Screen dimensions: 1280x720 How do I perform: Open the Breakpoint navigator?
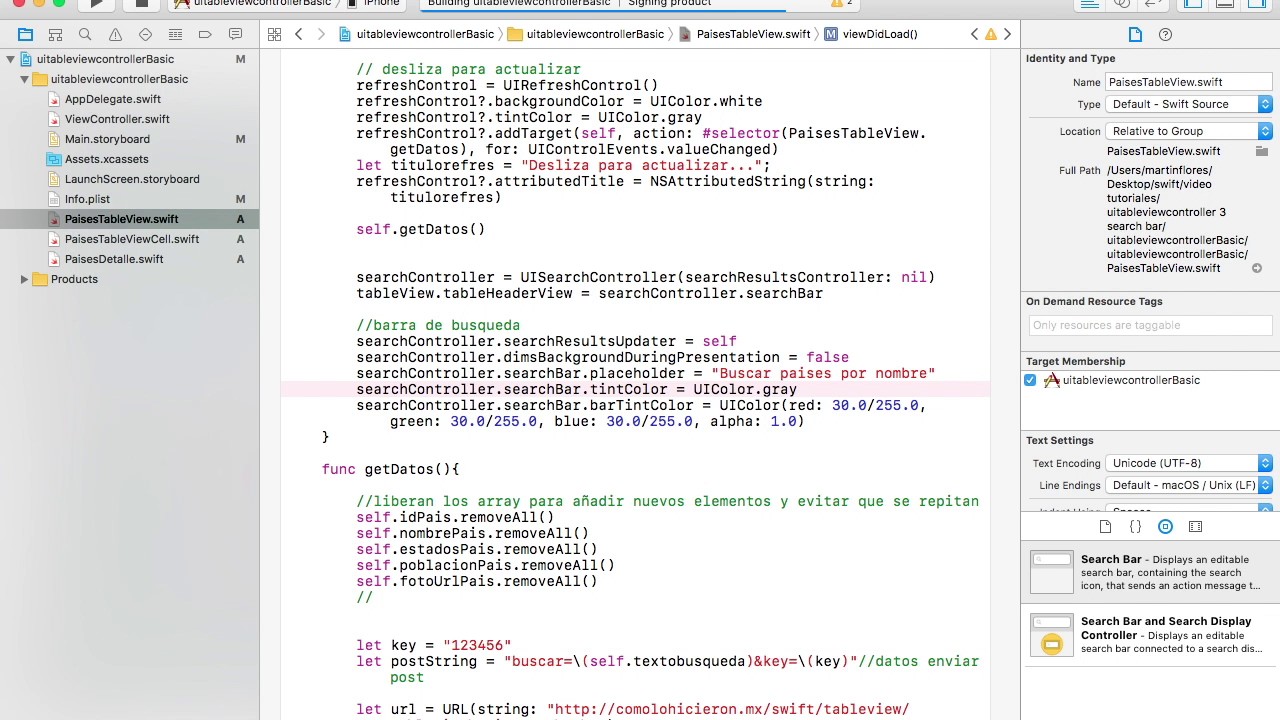click(205, 34)
